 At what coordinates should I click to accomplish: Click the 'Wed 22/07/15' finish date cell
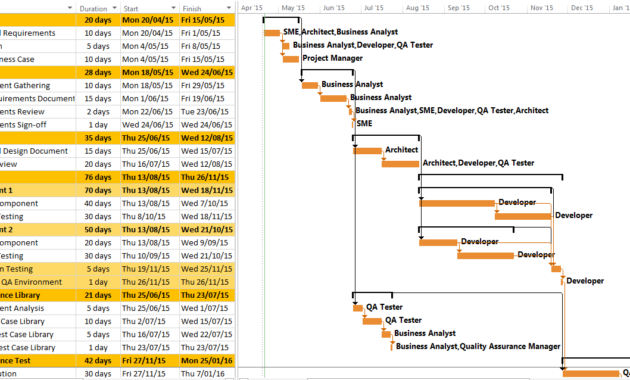click(207, 335)
